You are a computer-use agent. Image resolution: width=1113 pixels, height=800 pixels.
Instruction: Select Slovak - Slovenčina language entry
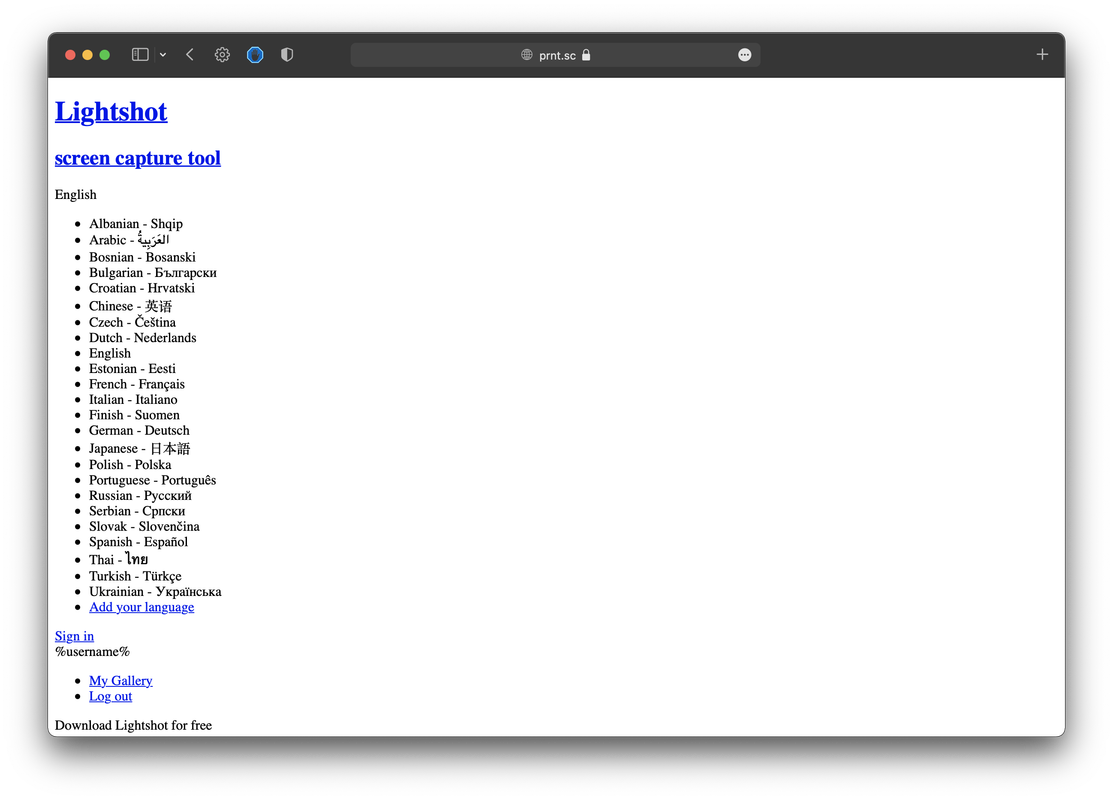(x=145, y=527)
